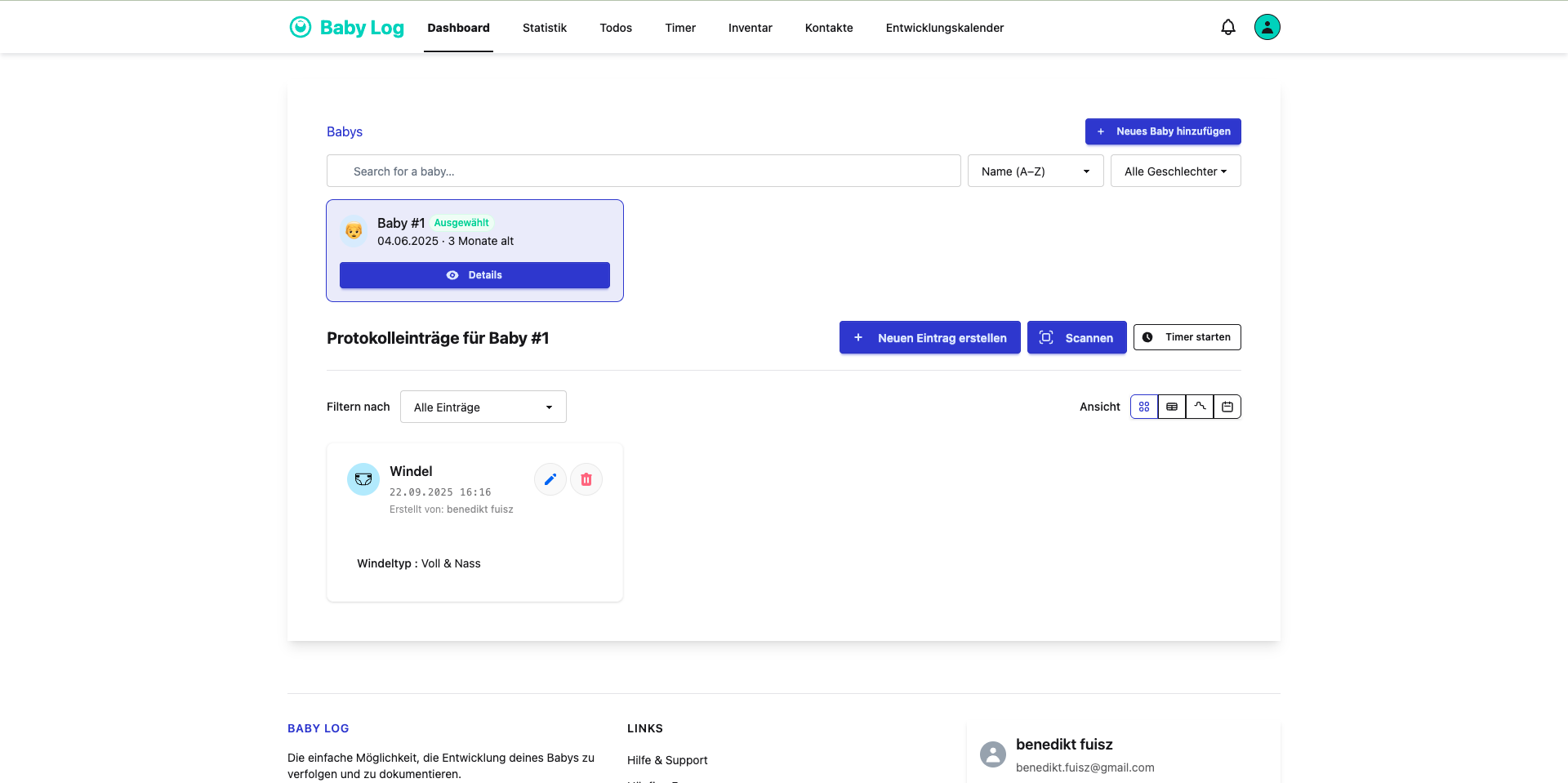
Task: Open the user profile avatar menu
Action: 1267,28
